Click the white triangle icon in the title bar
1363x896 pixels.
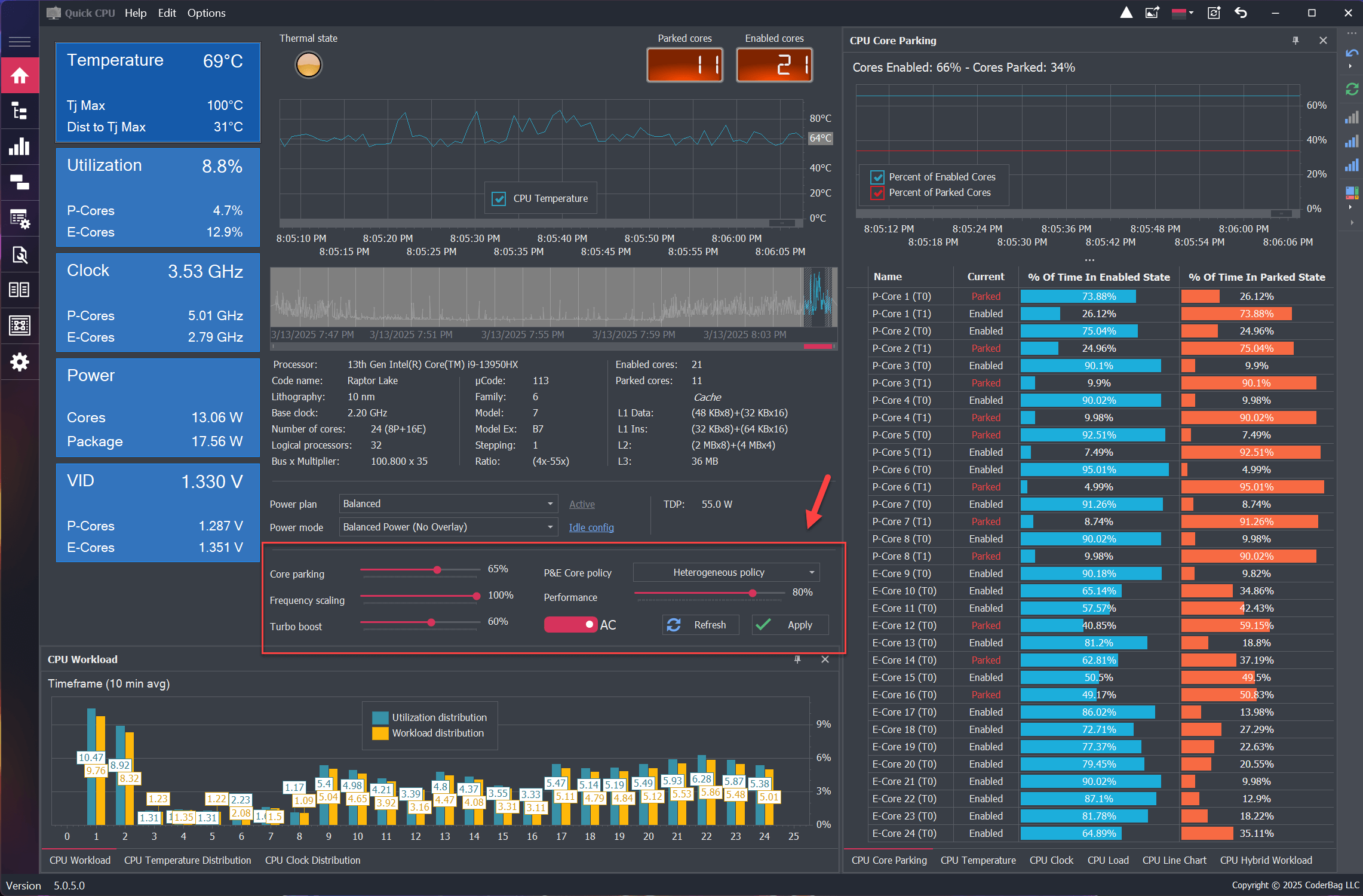click(x=1126, y=13)
